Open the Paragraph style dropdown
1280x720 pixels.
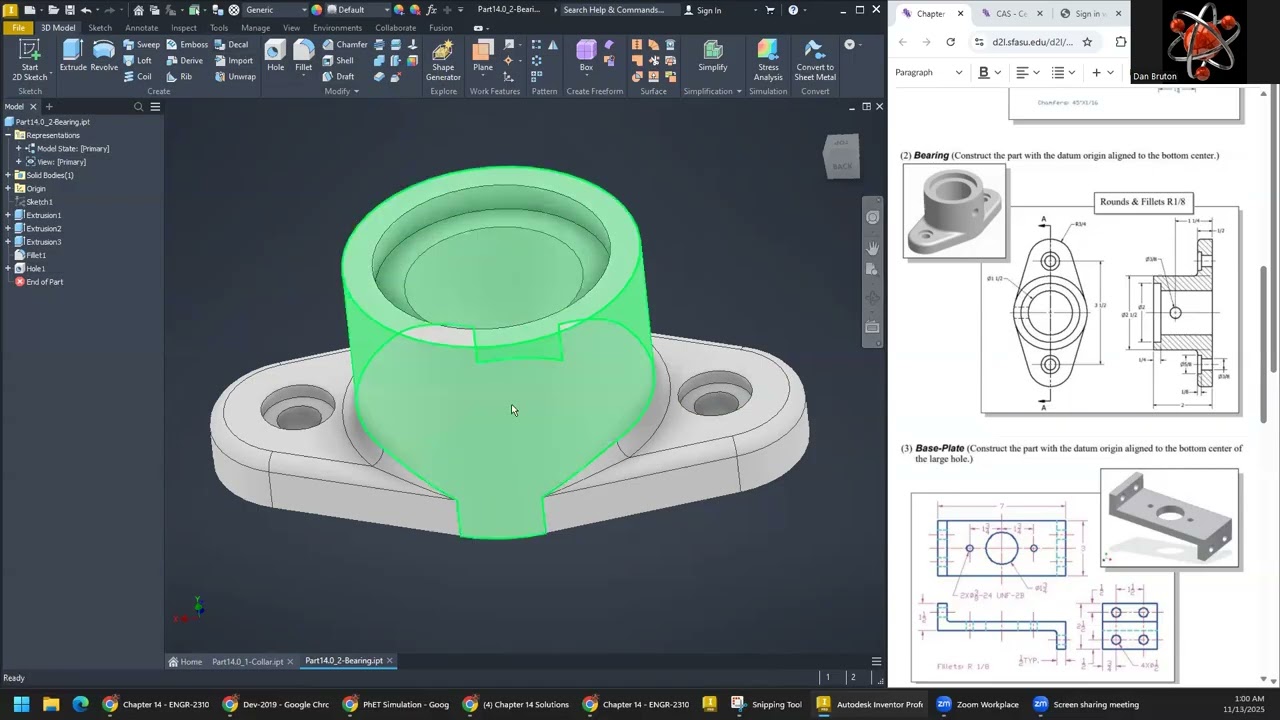928,73
